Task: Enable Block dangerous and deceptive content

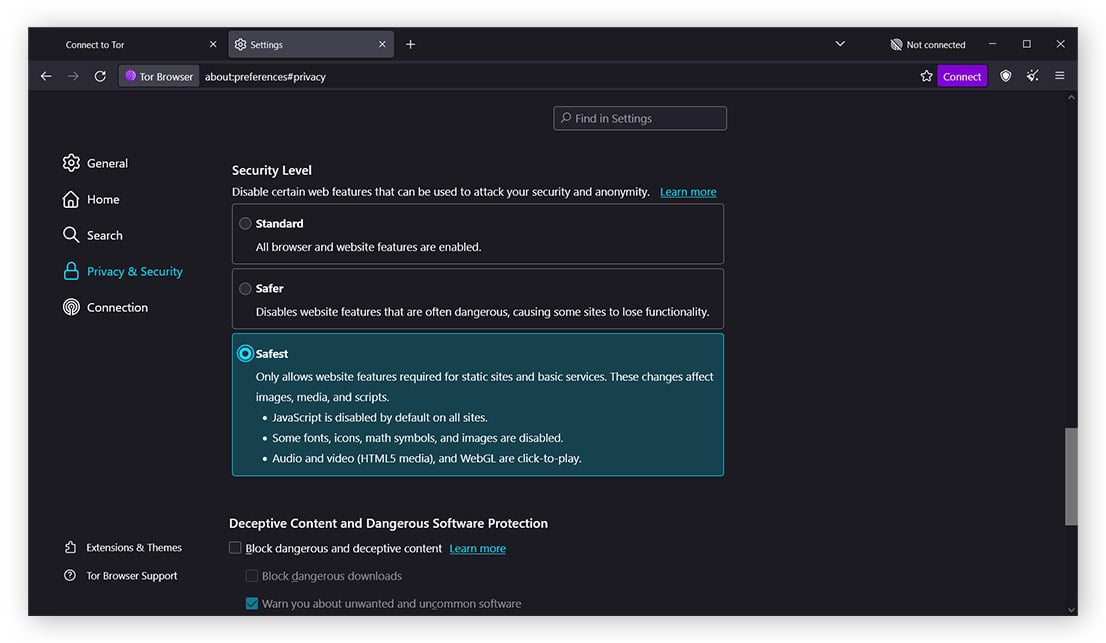Action: click(236, 548)
